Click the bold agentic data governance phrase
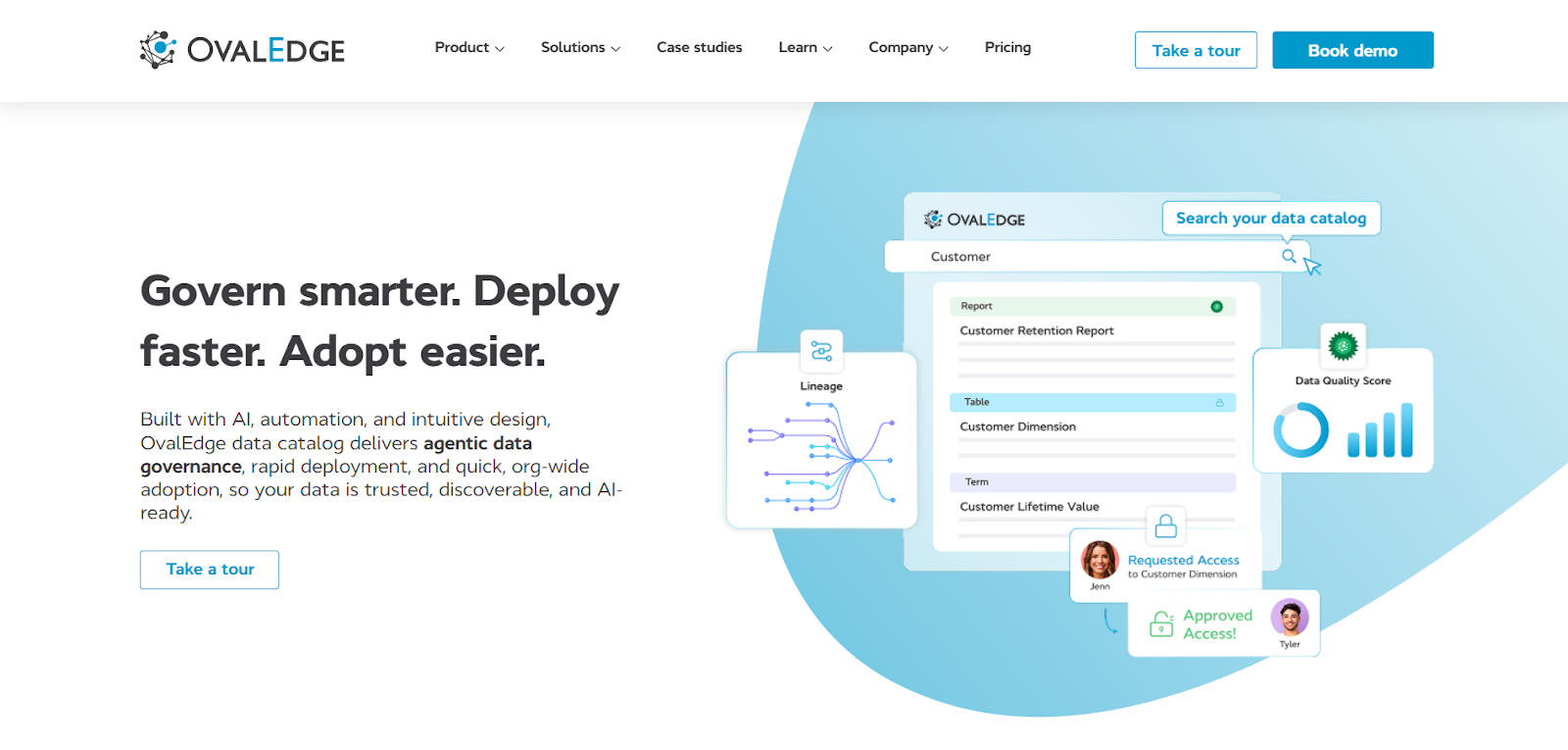The width and height of the screenshot is (1568, 750). 336,455
